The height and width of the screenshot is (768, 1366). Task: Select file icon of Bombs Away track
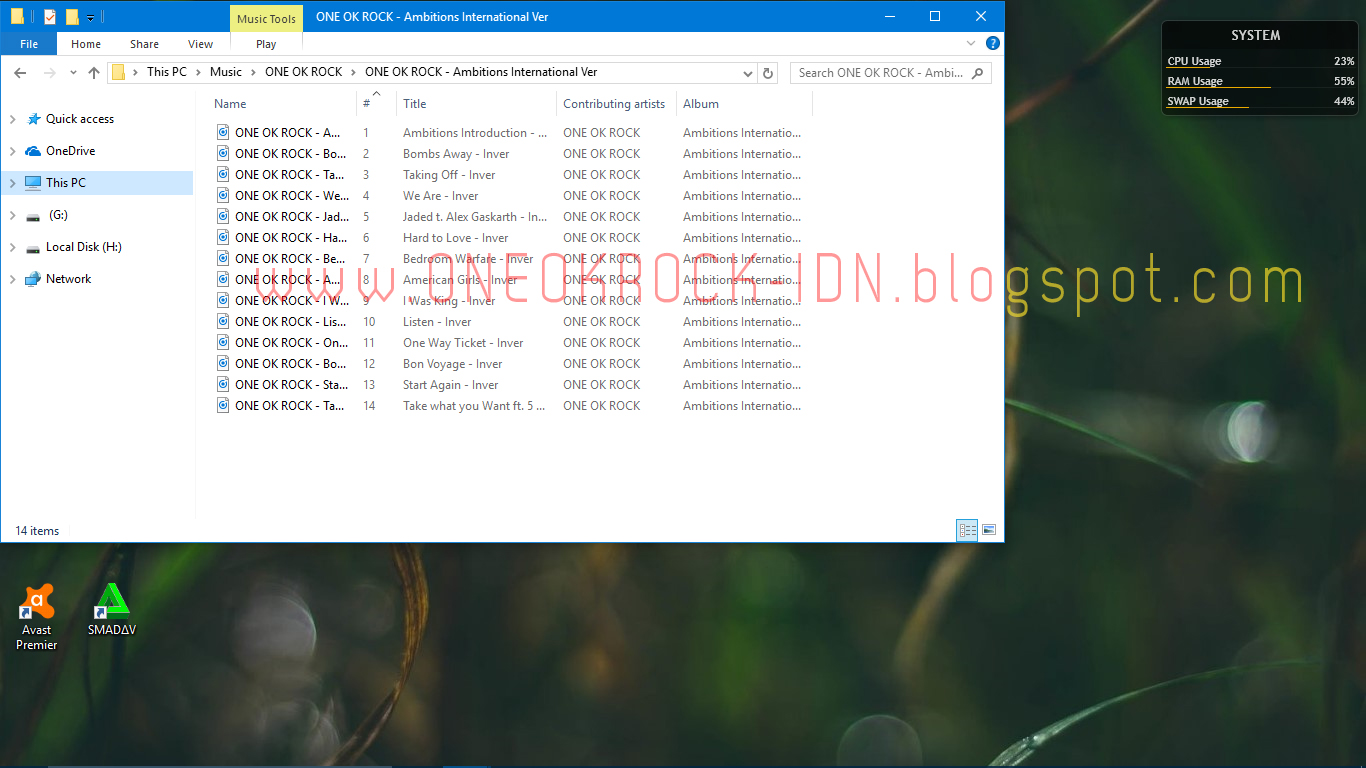point(224,153)
